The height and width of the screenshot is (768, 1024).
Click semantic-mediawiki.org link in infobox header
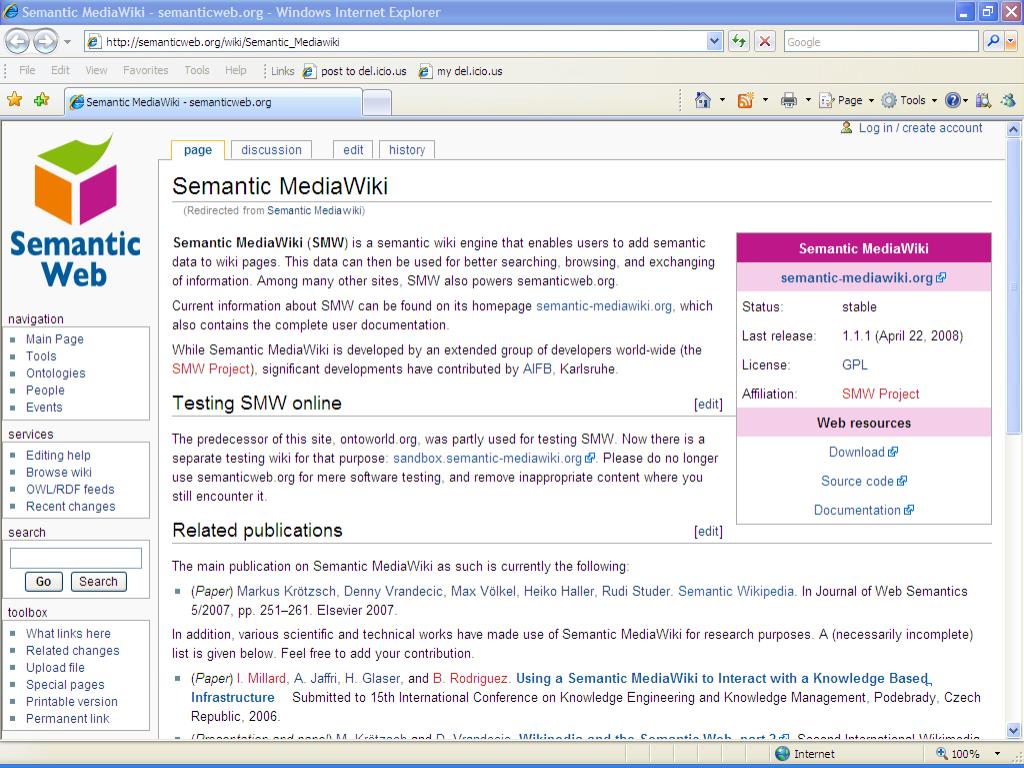pos(863,278)
